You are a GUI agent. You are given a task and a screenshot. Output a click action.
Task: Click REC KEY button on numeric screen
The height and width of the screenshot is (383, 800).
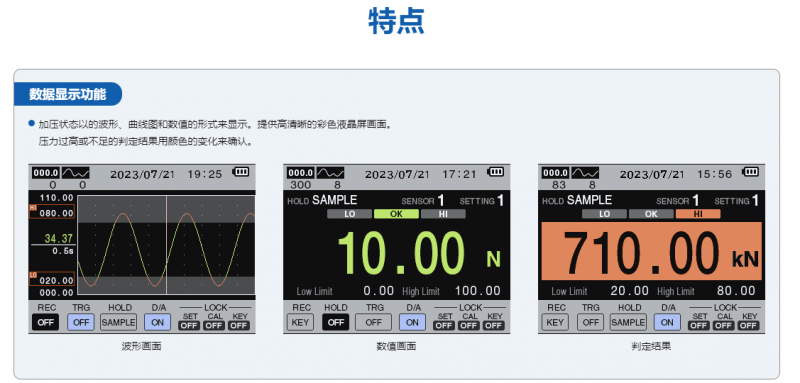coord(300,322)
